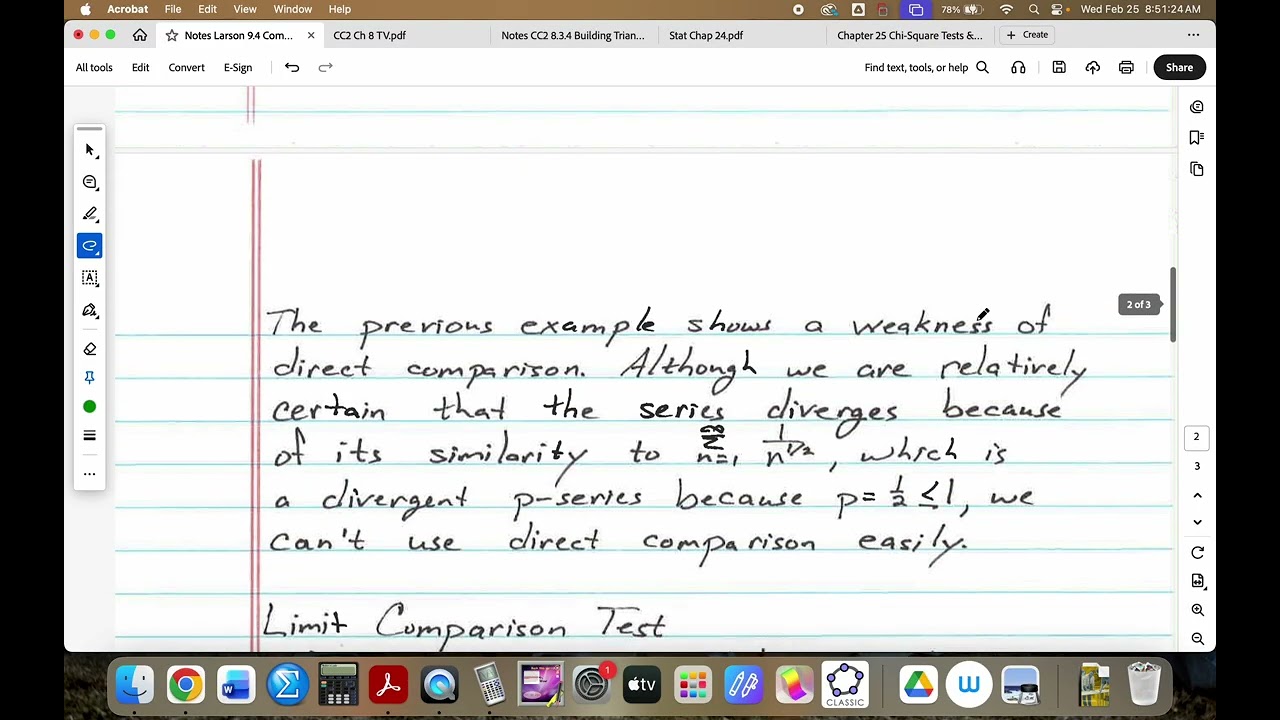Open the Edit tool tab
Image resolution: width=1280 pixels, height=720 pixels.
140,67
